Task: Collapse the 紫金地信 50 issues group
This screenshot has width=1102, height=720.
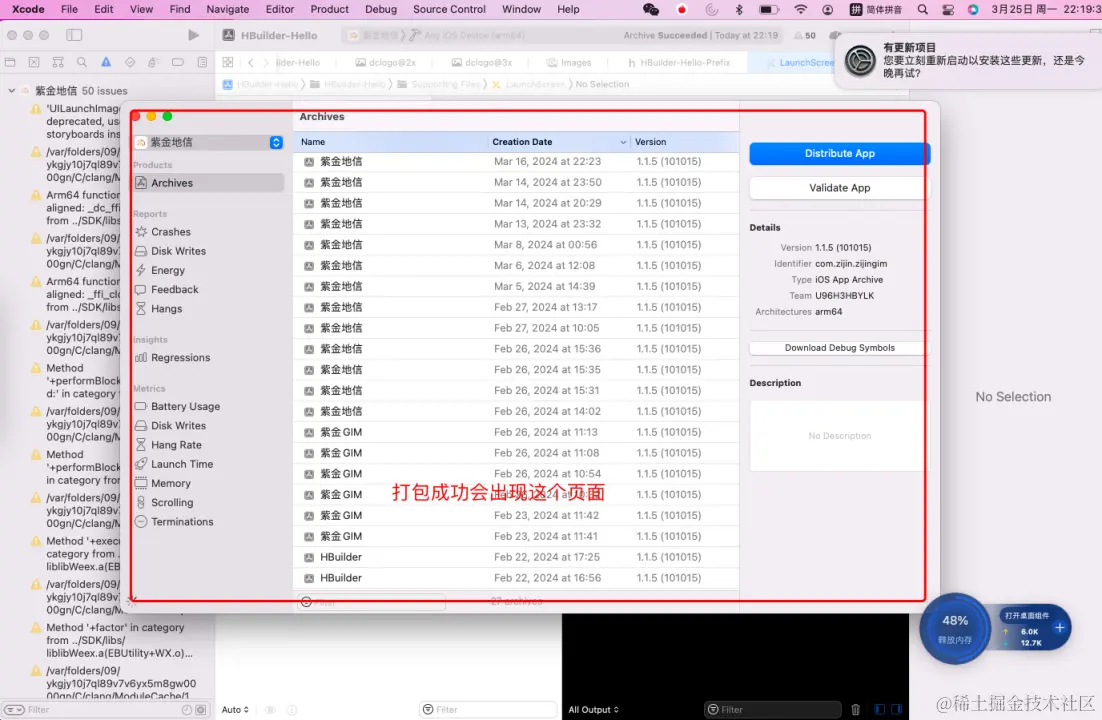Action: (x=11, y=91)
